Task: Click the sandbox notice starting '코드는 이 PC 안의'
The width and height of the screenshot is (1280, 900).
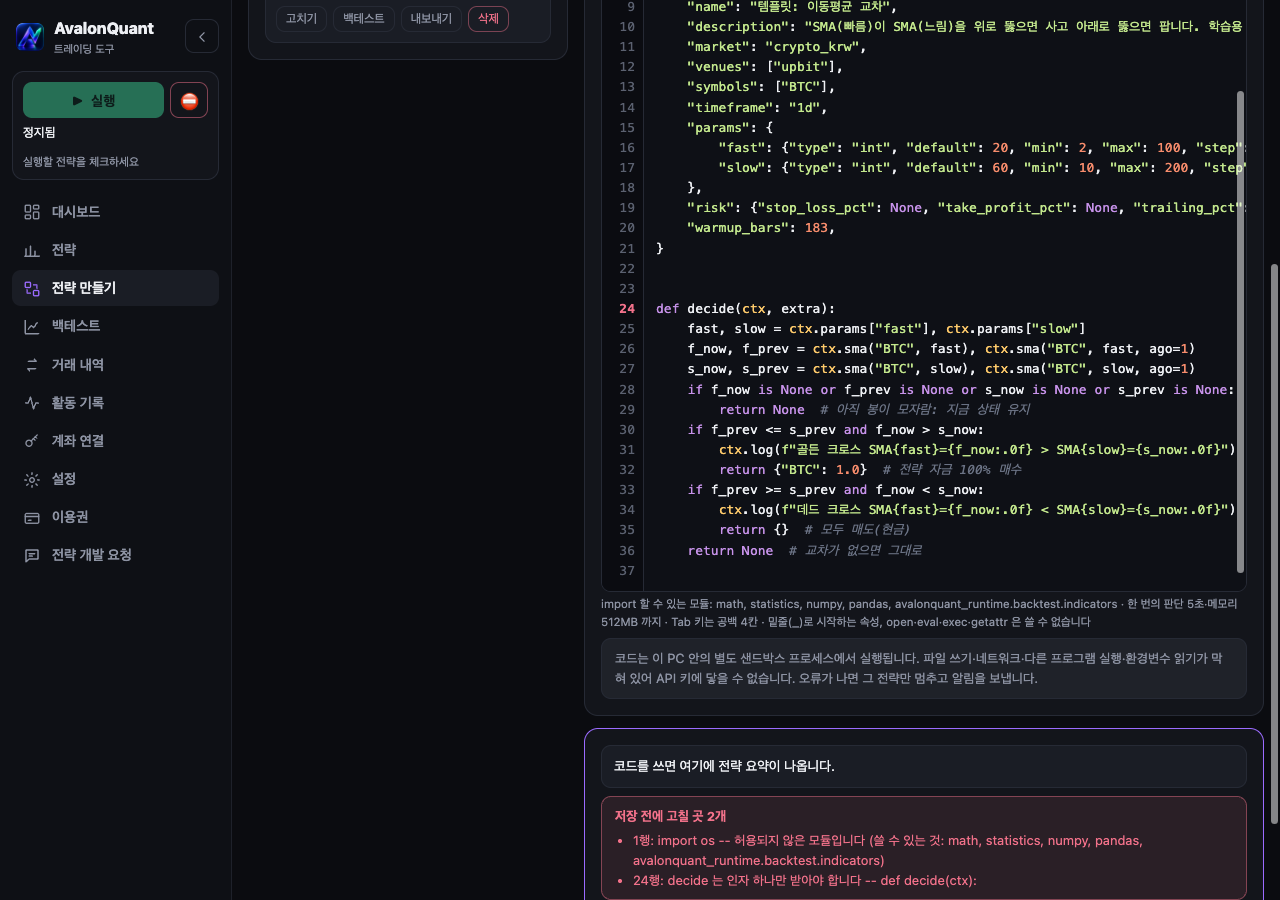Action: (x=924, y=668)
